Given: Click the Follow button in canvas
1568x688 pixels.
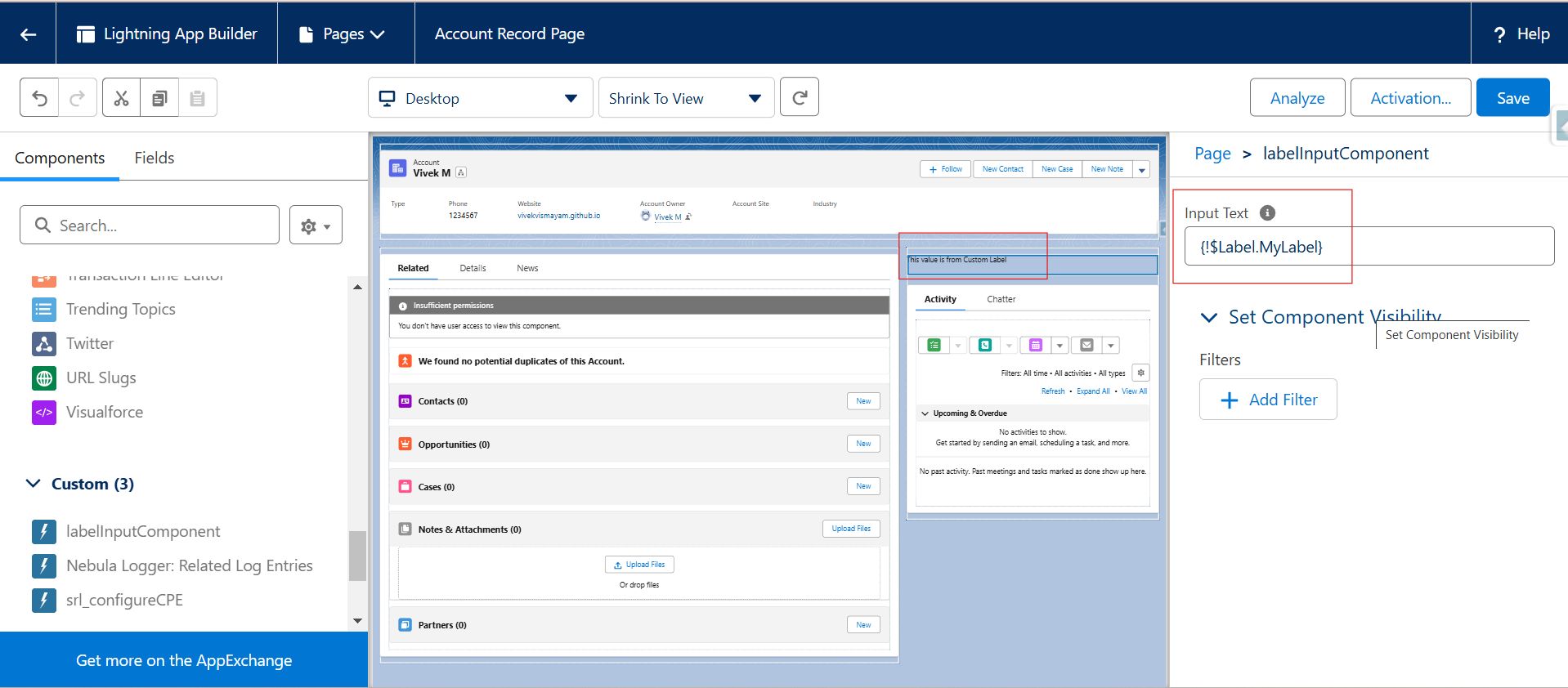Looking at the screenshot, I should click(945, 169).
